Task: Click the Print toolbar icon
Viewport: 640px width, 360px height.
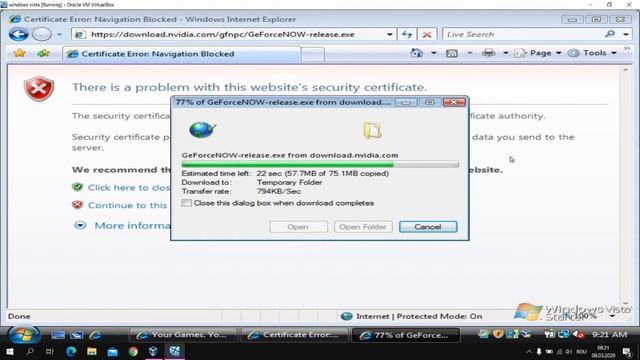Action: [489, 53]
